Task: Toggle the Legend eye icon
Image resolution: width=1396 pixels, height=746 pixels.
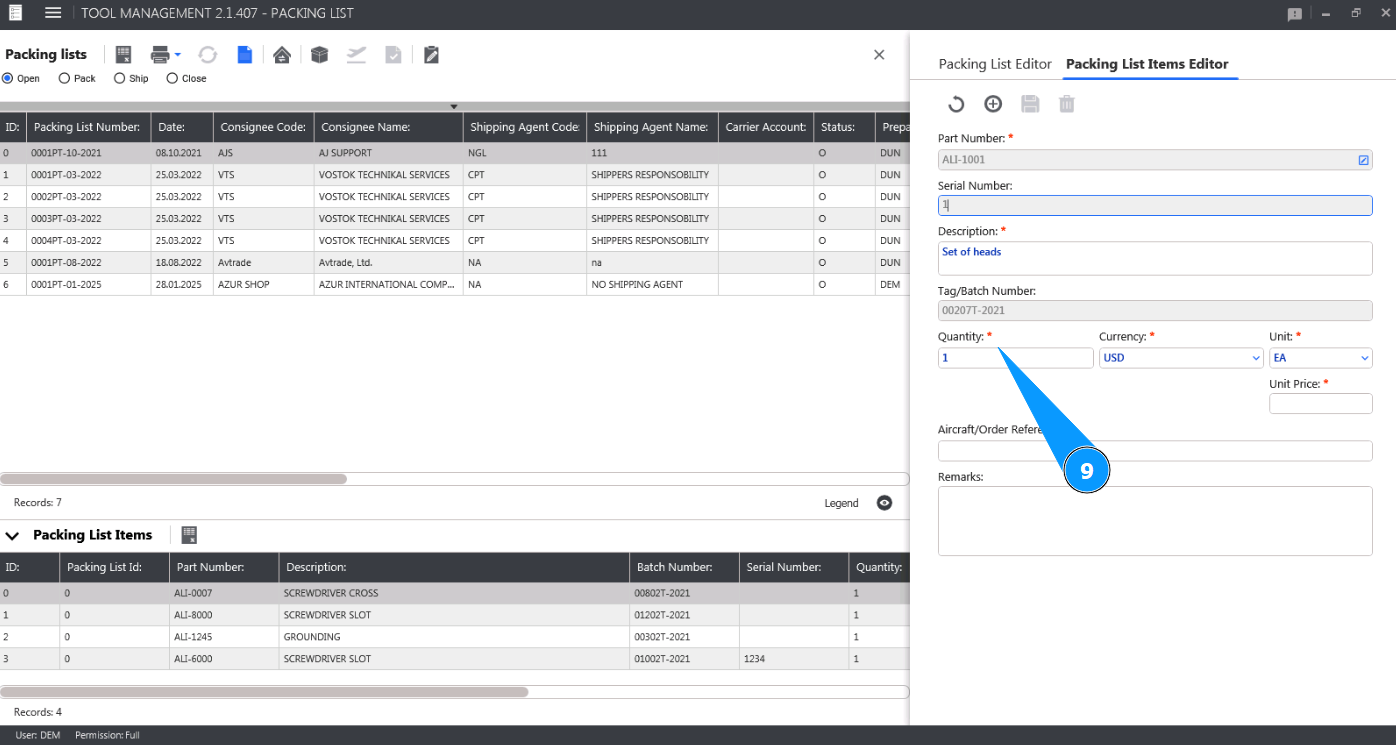Action: (884, 503)
